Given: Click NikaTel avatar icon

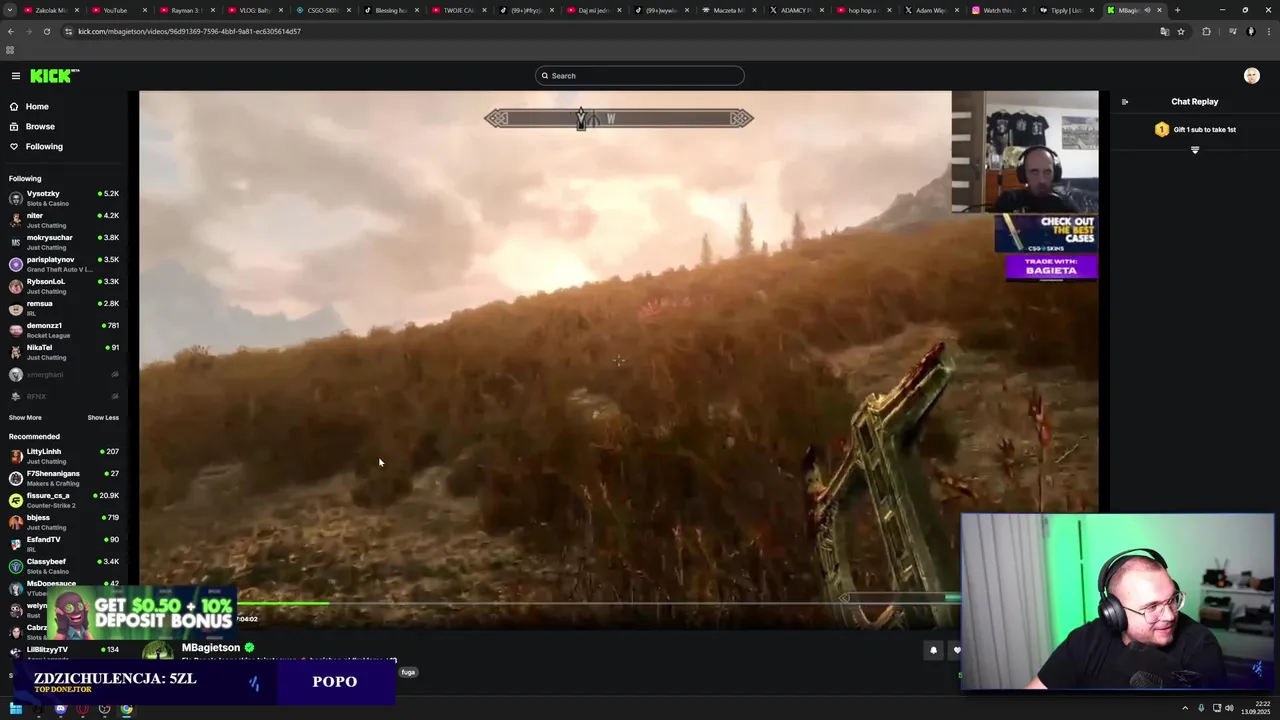Looking at the screenshot, I should point(16,352).
